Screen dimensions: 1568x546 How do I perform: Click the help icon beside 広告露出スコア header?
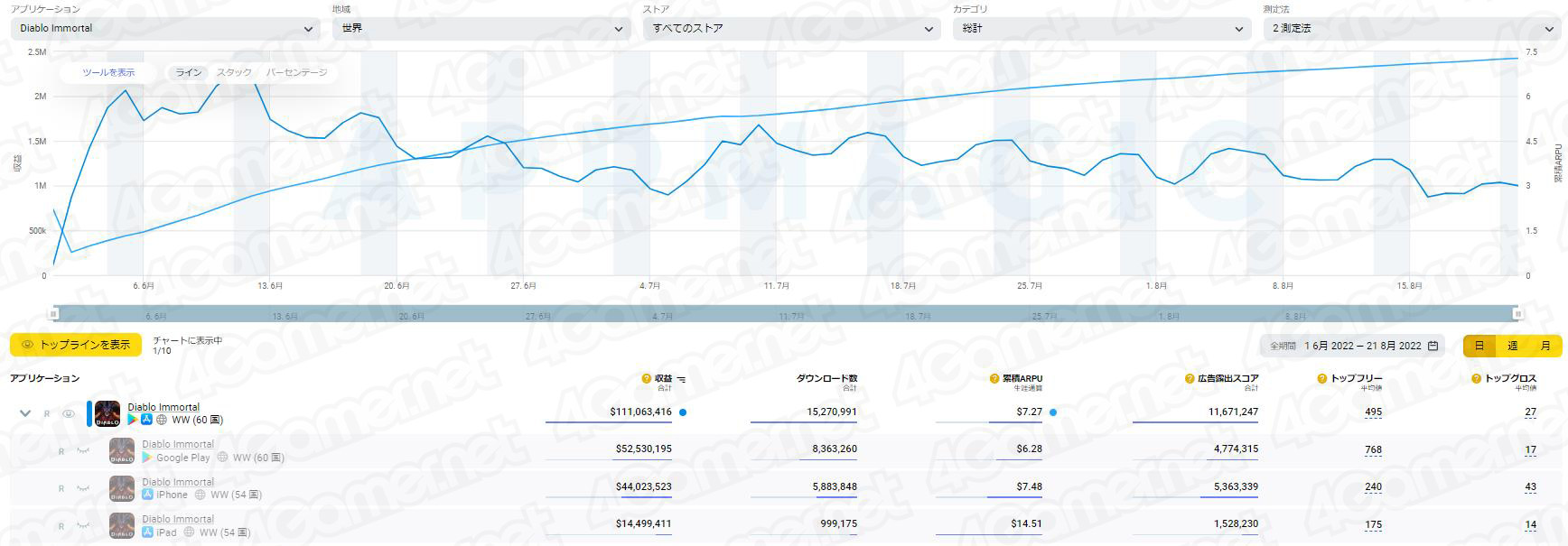[1190, 379]
